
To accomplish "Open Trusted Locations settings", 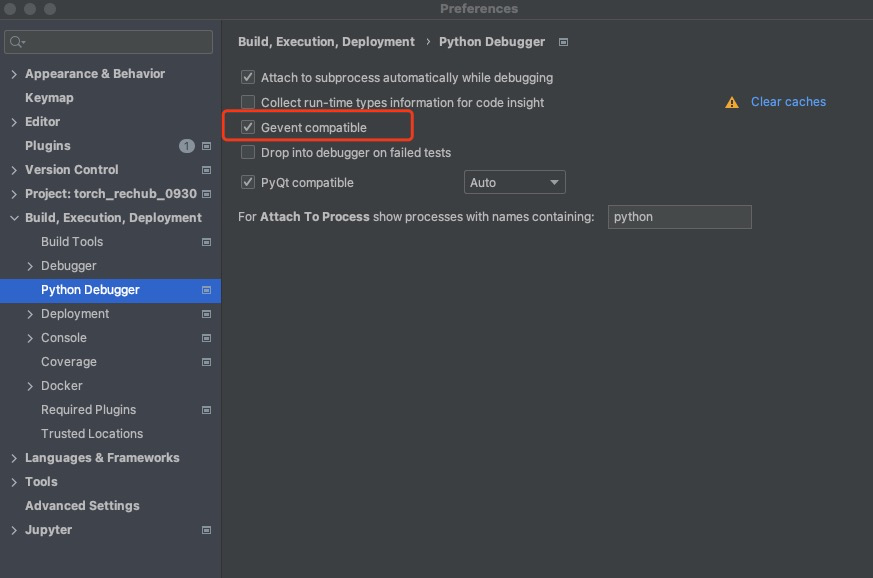I will (x=92, y=434).
